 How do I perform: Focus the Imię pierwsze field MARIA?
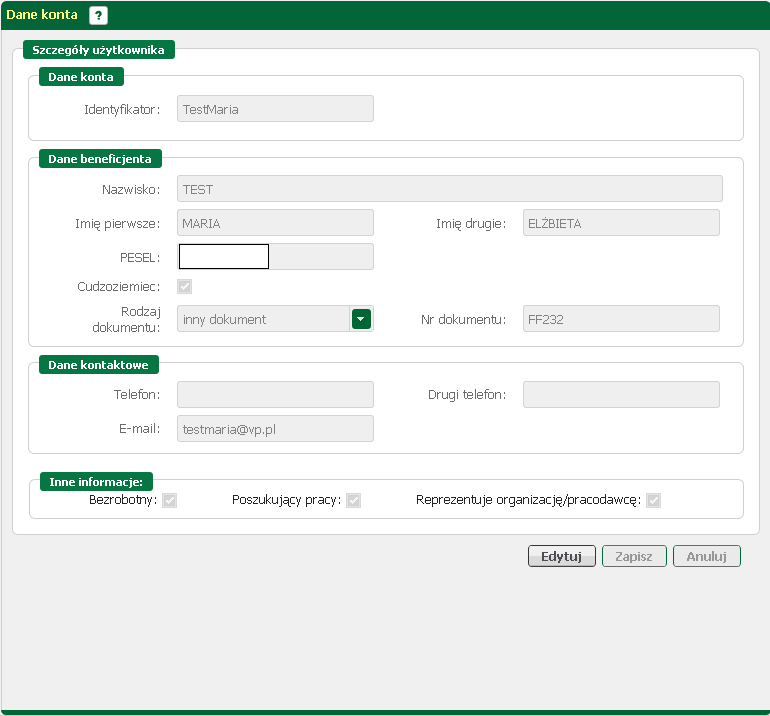coord(275,223)
